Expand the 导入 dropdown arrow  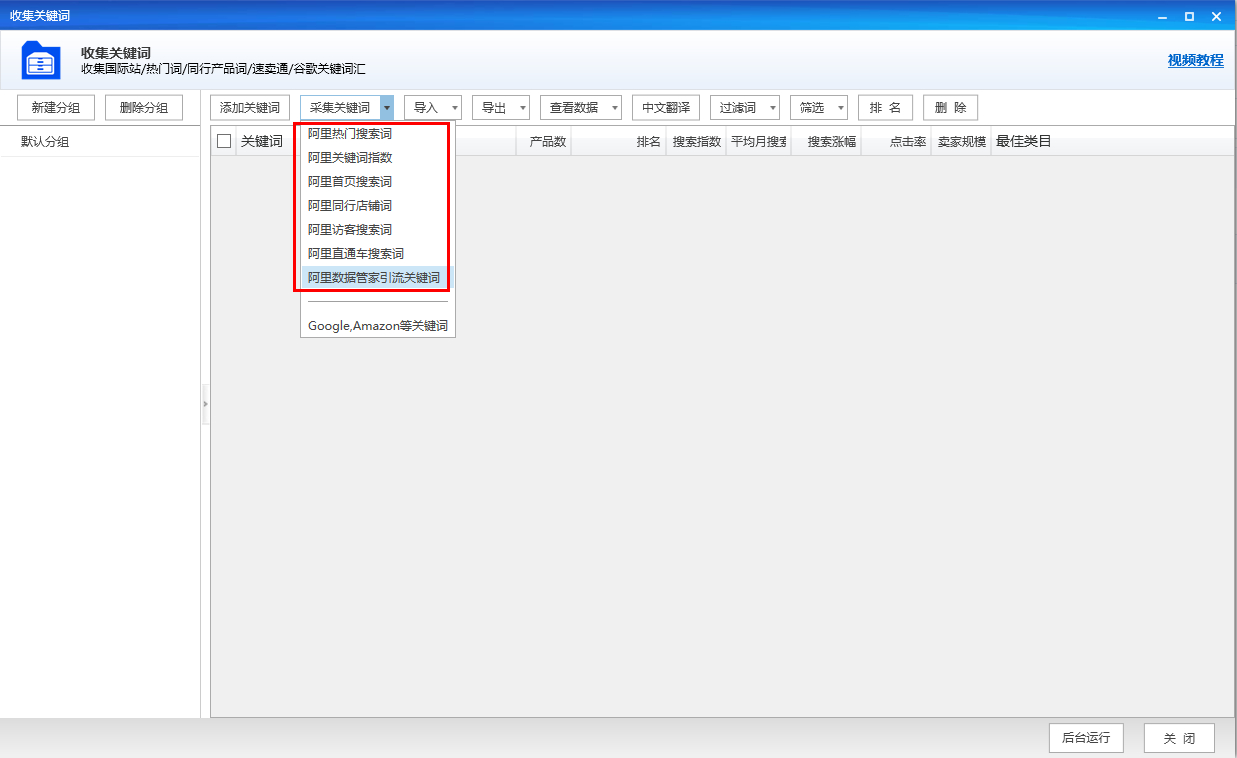pyautogui.click(x=455, y=108)
